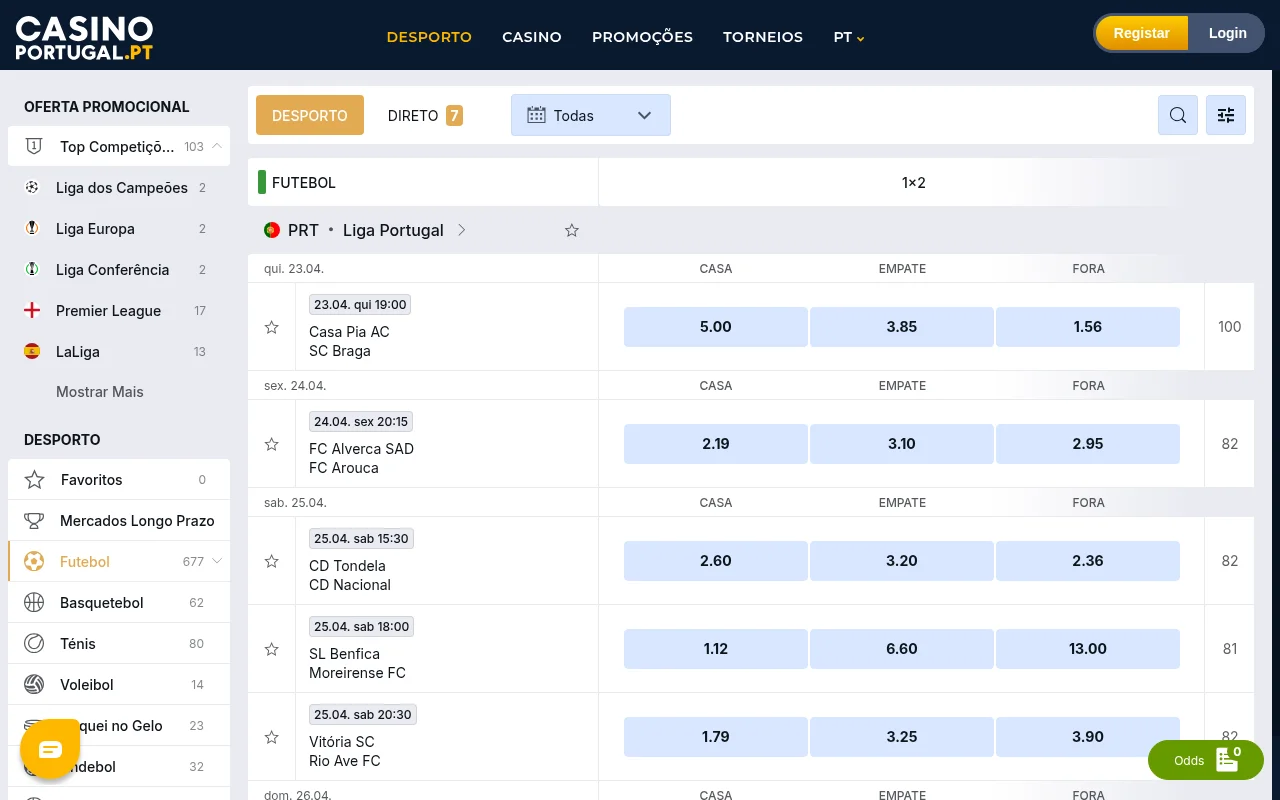Open the PROMOÇÕES navigation tab
This screenshot has height=800, width=1280.
coord(642,37)
